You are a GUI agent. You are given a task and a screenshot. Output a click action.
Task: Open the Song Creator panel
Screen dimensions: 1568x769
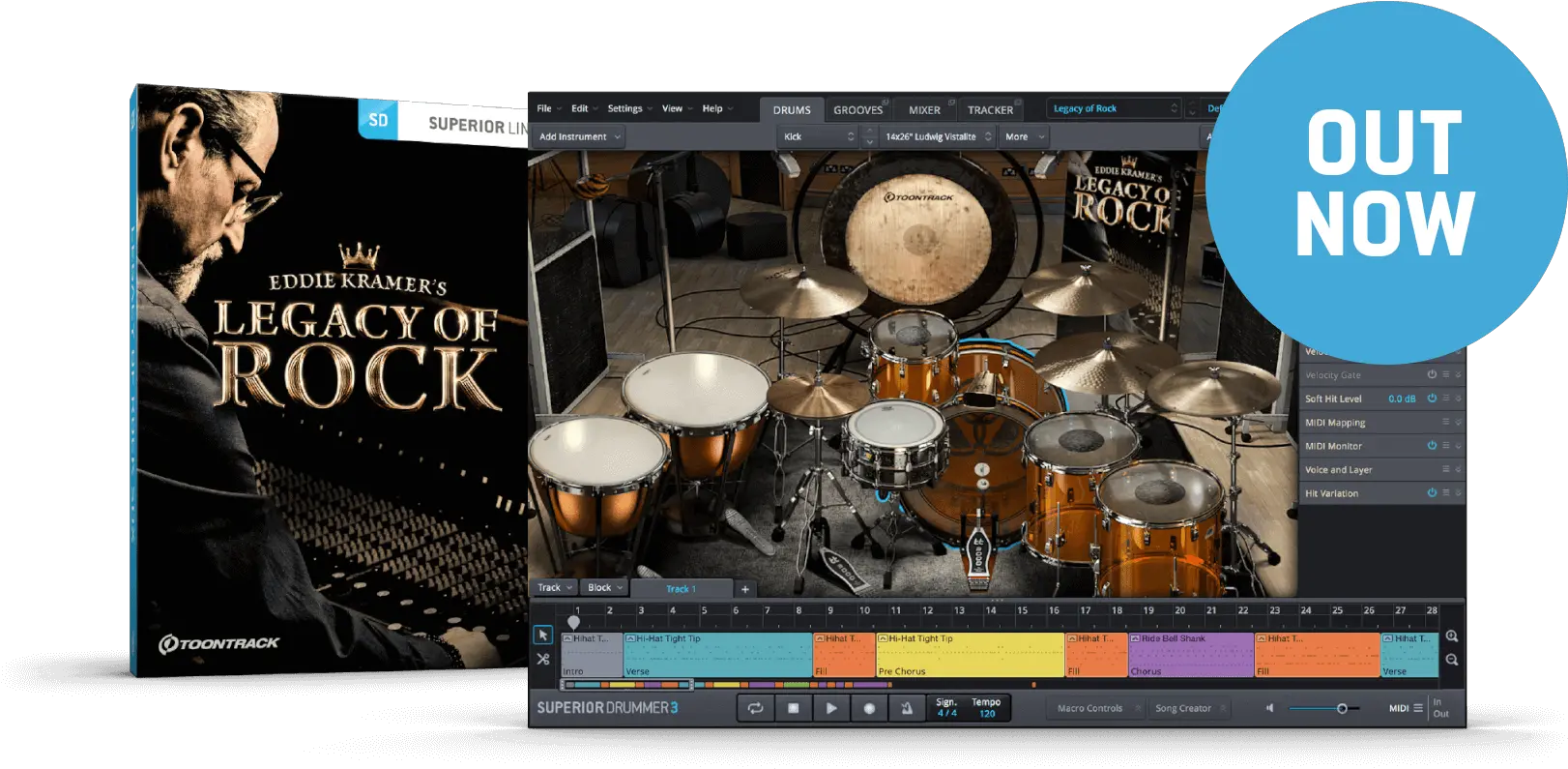[x=1188, y=708]
